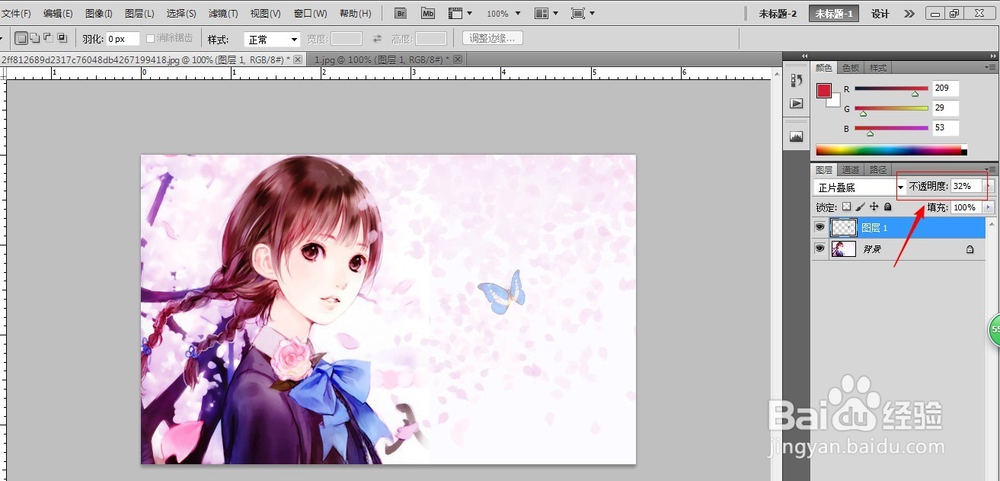Hide 图层 1 via its eye icon

pos(820,227)
